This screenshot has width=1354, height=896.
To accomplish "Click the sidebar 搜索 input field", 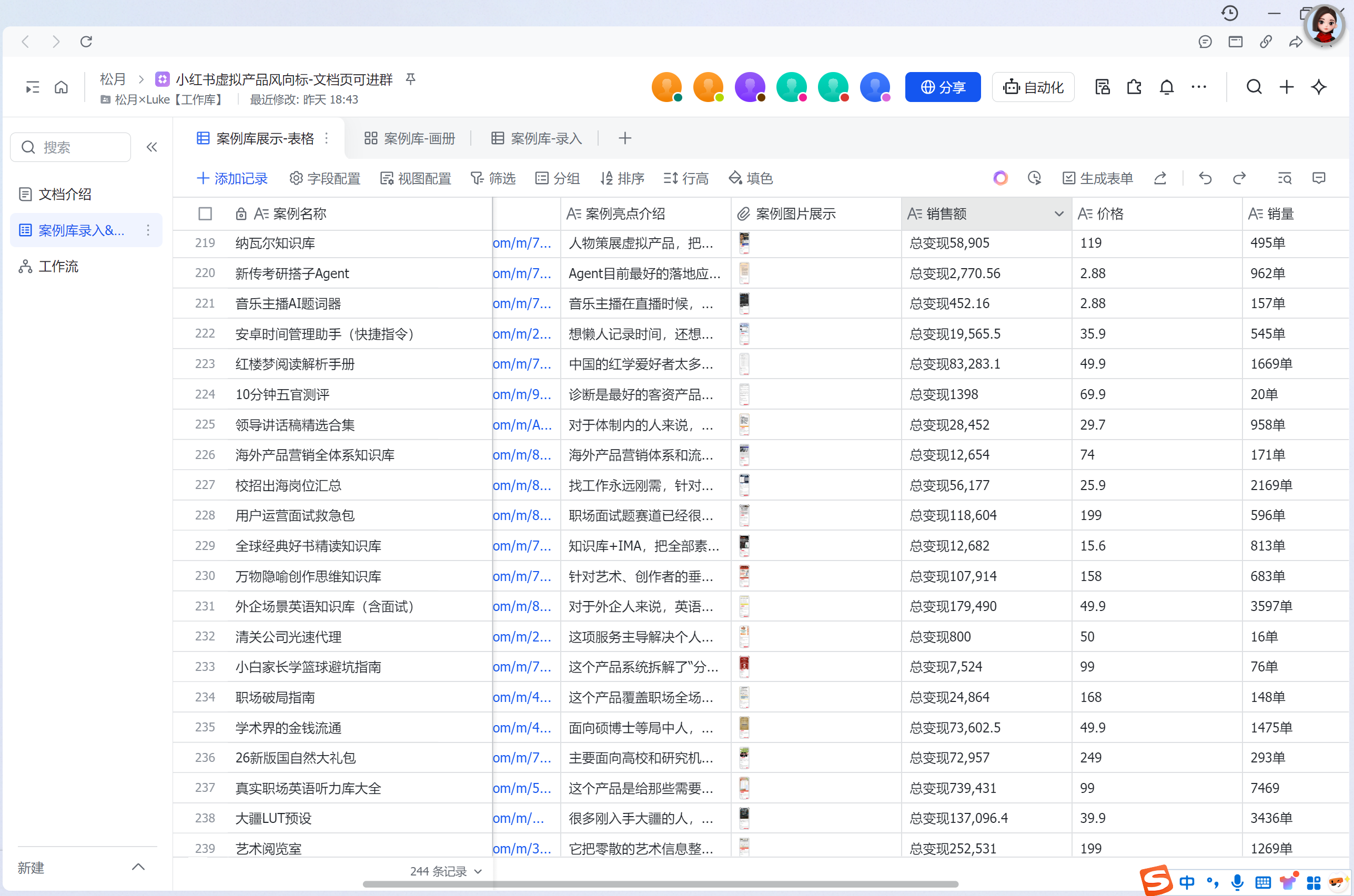I will (71, 147).
